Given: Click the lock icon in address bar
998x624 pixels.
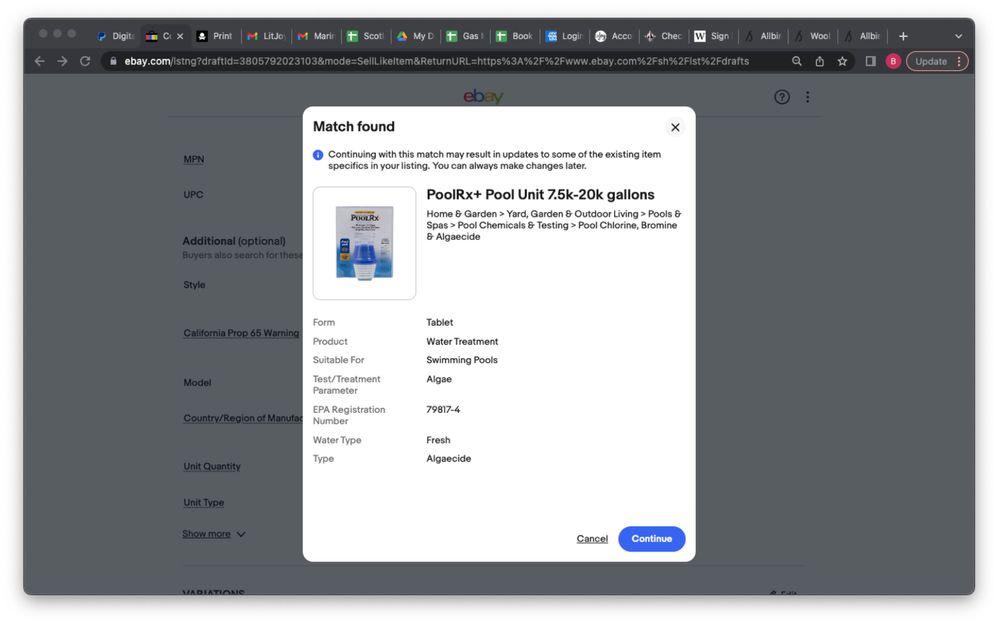Looking at the screenshot, I should (113, 61).
